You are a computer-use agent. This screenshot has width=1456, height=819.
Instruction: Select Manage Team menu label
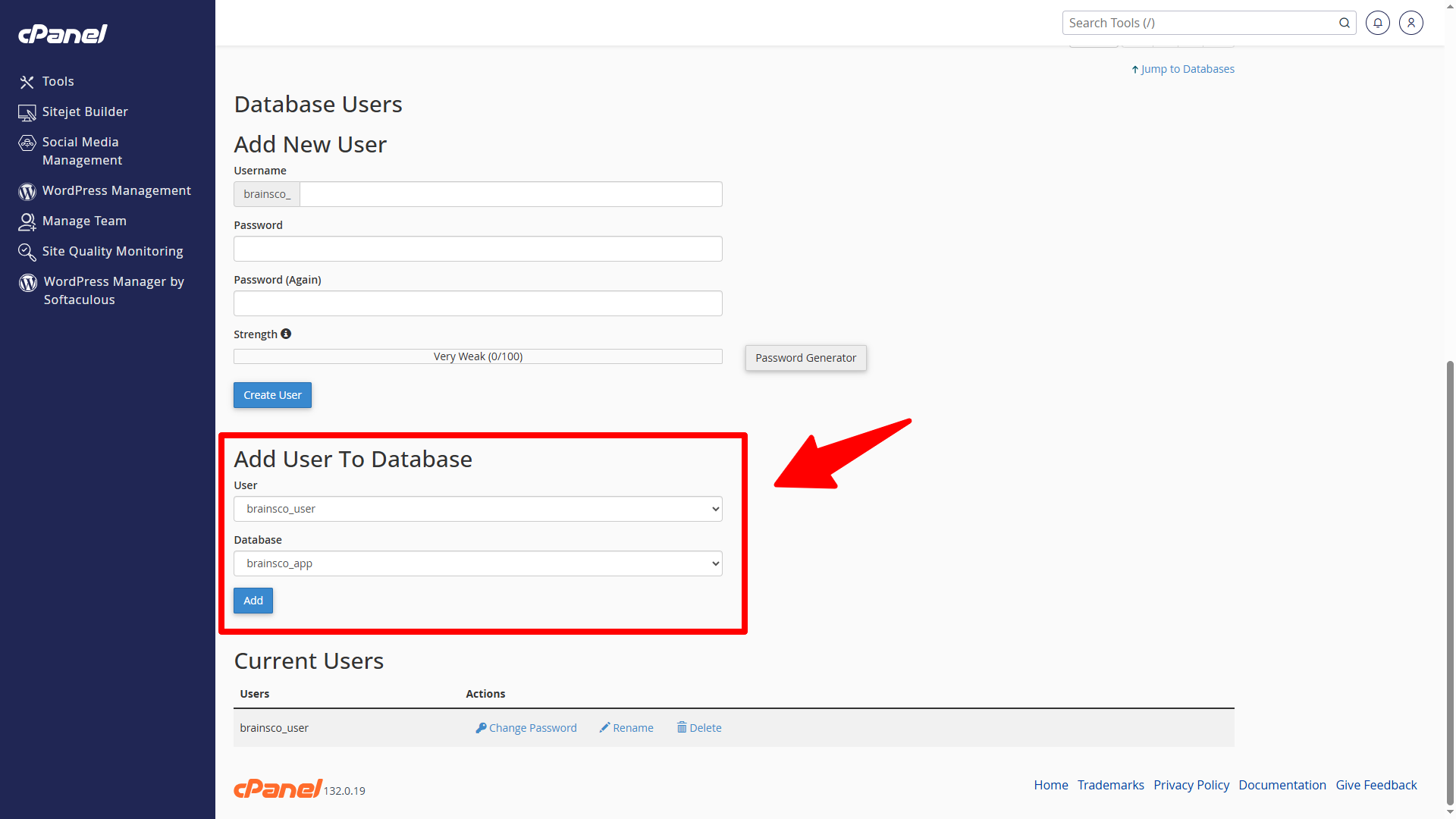[x=84, y=221]
